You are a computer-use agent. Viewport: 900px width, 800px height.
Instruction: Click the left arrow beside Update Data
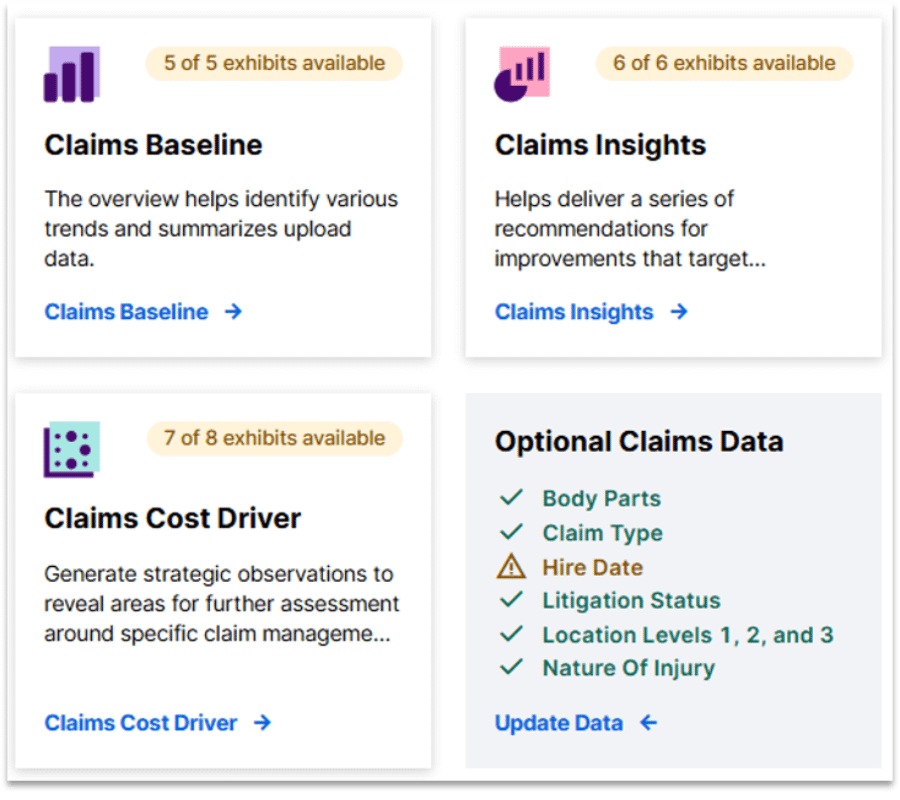click(648, 722)
